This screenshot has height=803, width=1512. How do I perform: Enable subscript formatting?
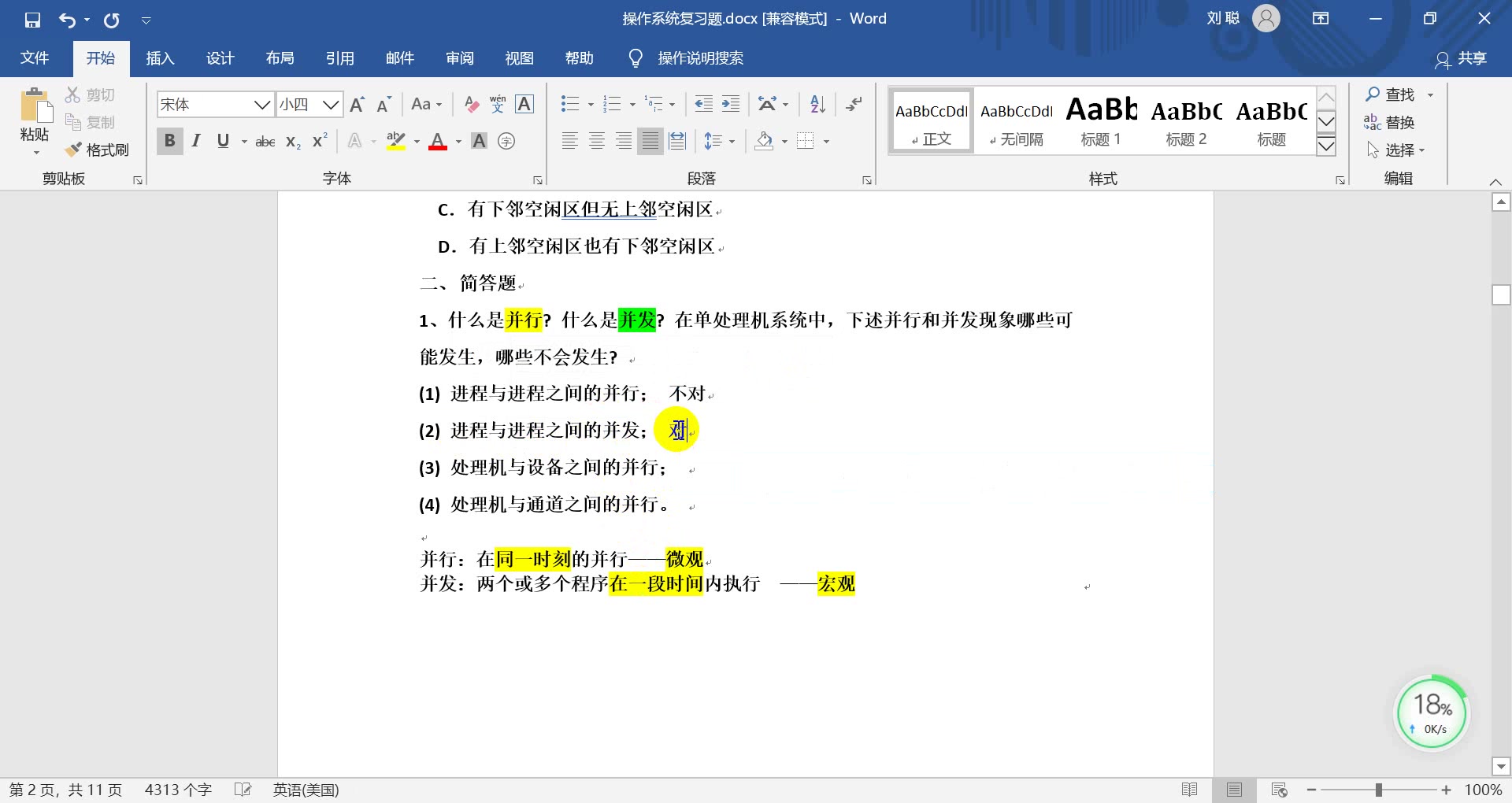292,142
